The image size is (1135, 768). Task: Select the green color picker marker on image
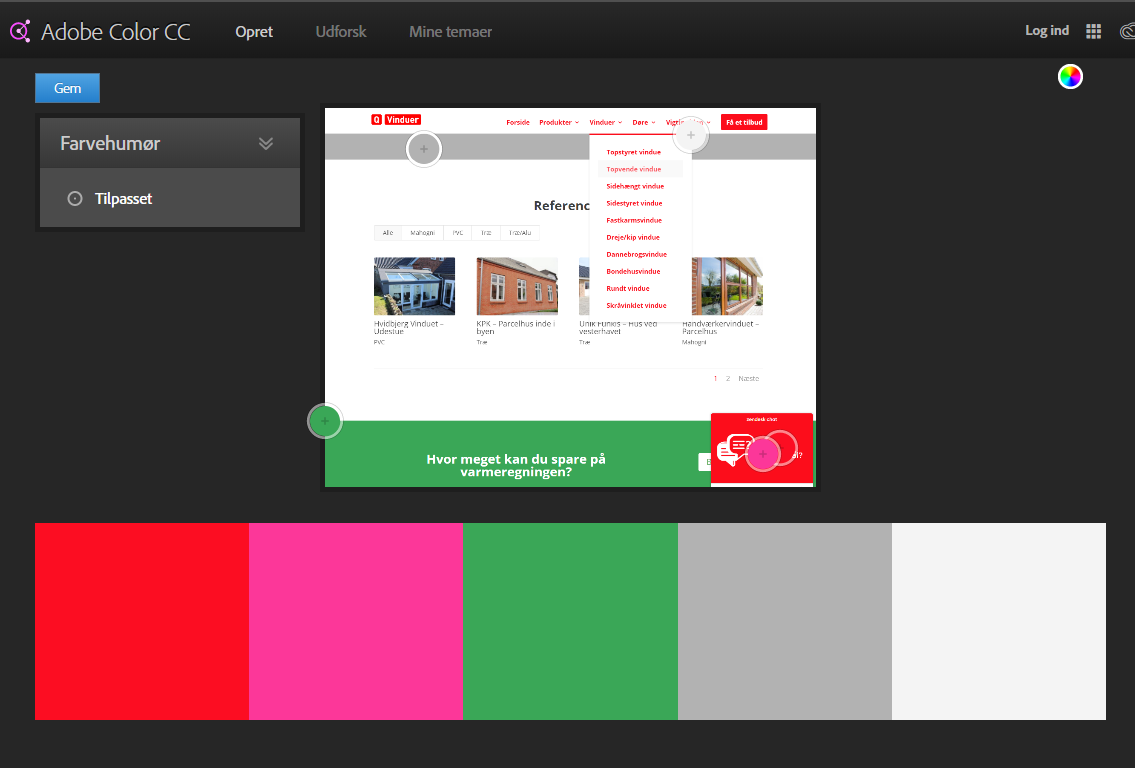pyautogui.click(x=325, y=422)
